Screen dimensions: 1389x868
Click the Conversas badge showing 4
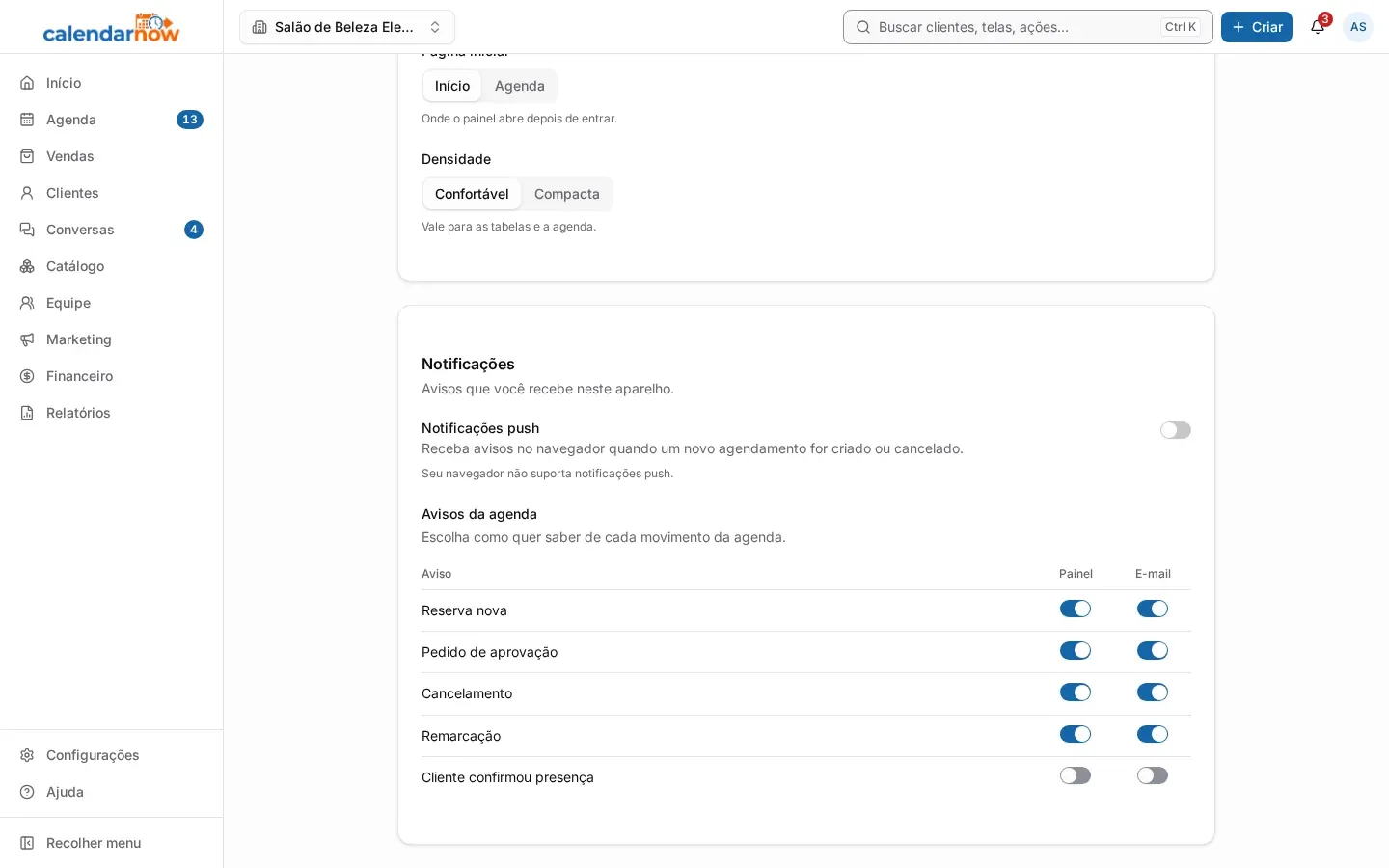point(194,230)
